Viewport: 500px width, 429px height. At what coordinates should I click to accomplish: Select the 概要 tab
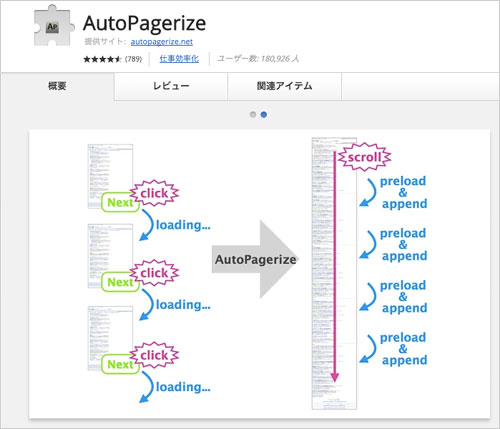tap(57, 86)
